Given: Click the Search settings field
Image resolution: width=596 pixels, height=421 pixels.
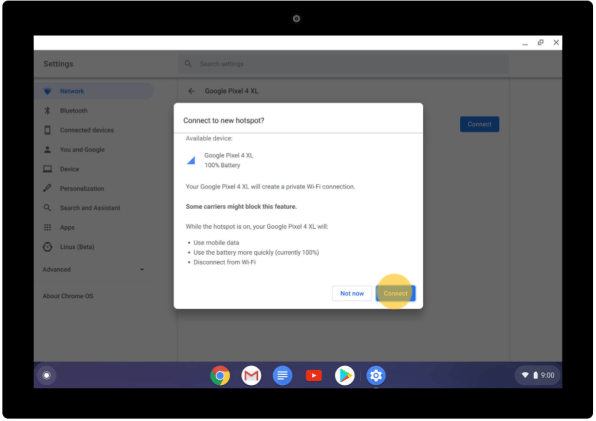Looking at the screenshot, I should click(x=343, y=64).
